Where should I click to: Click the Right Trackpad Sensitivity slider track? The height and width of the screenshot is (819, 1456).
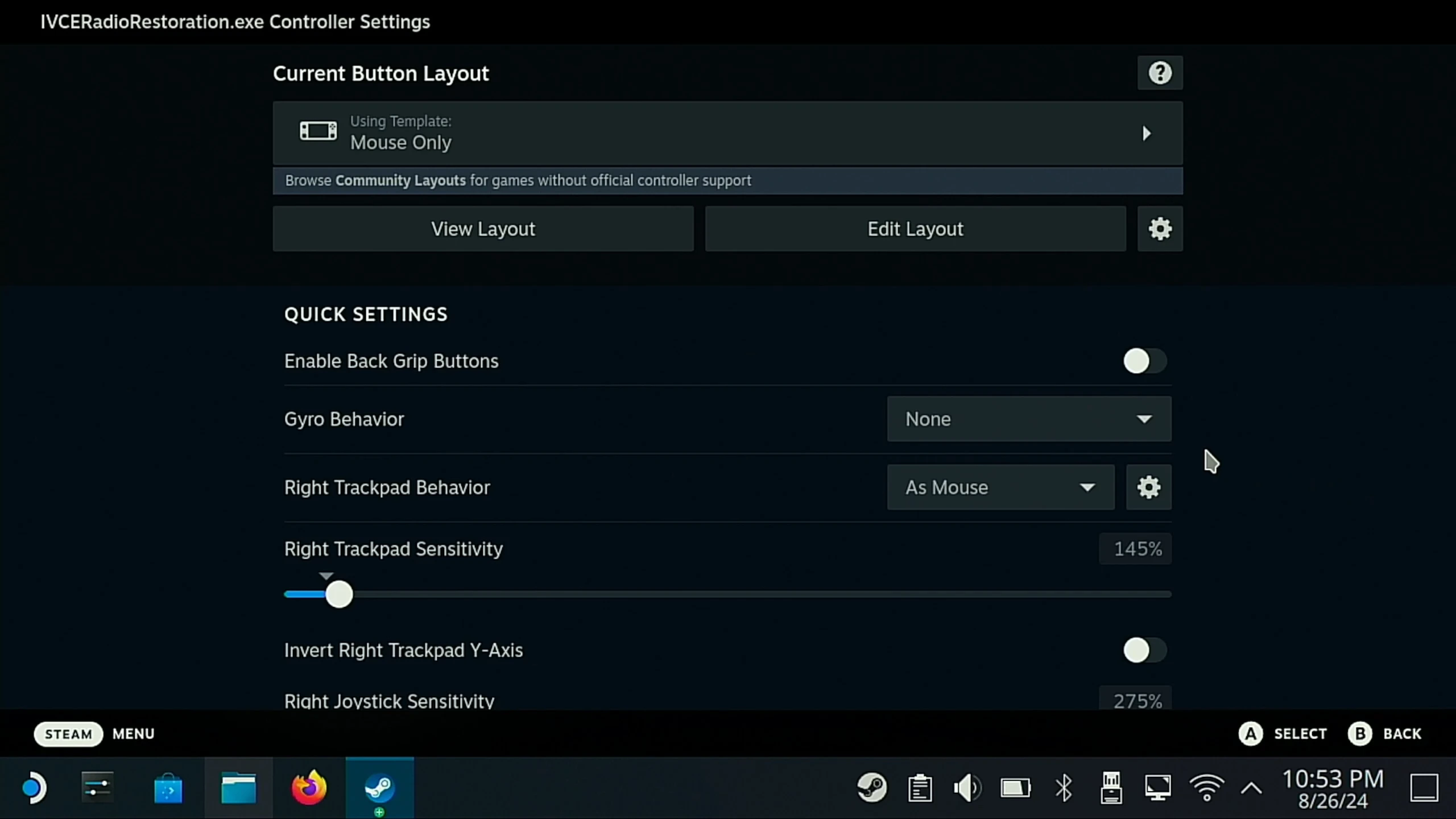tap(727, 594)
